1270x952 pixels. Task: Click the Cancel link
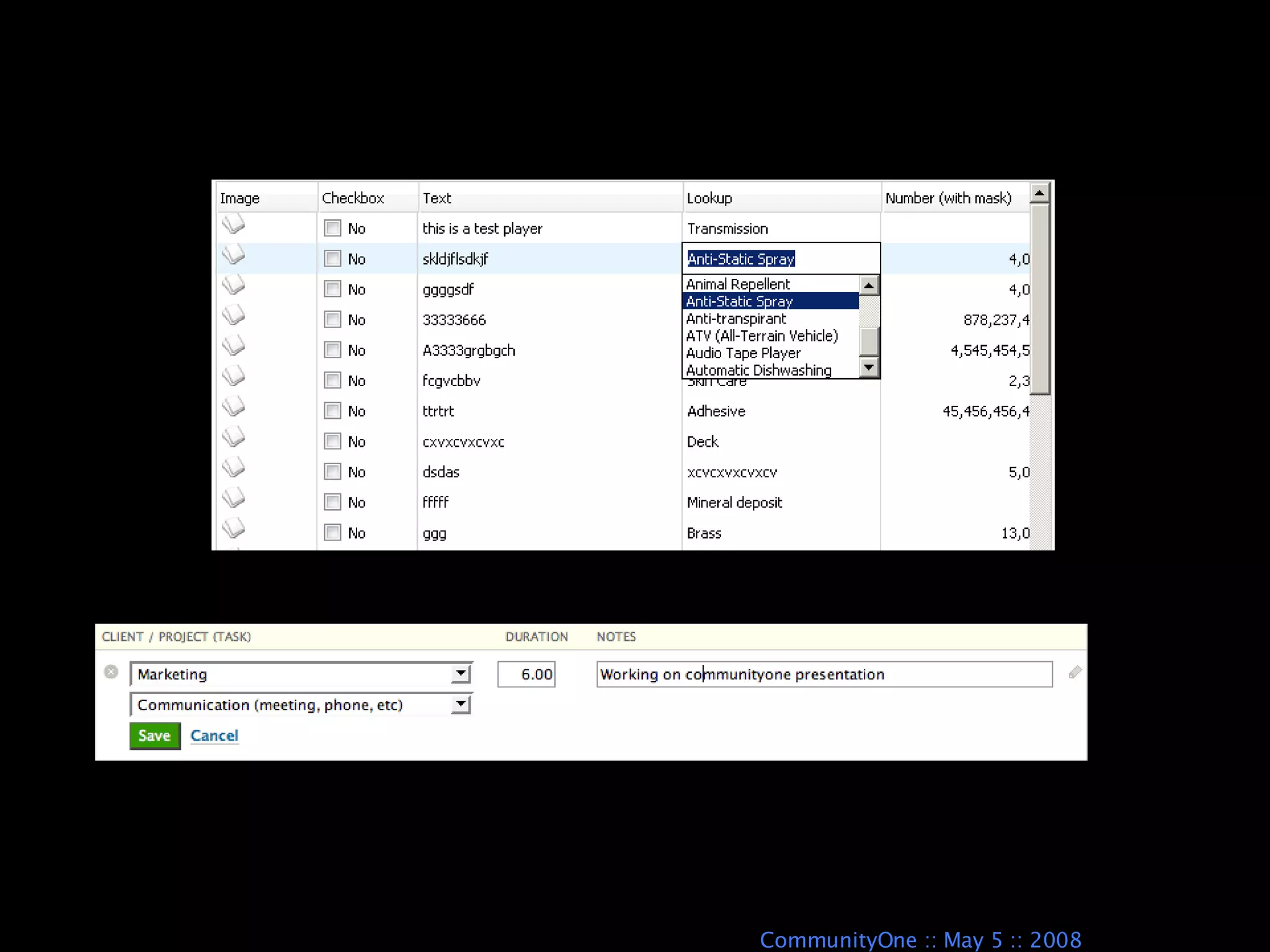pyautogui.click(x=214, y=736)
